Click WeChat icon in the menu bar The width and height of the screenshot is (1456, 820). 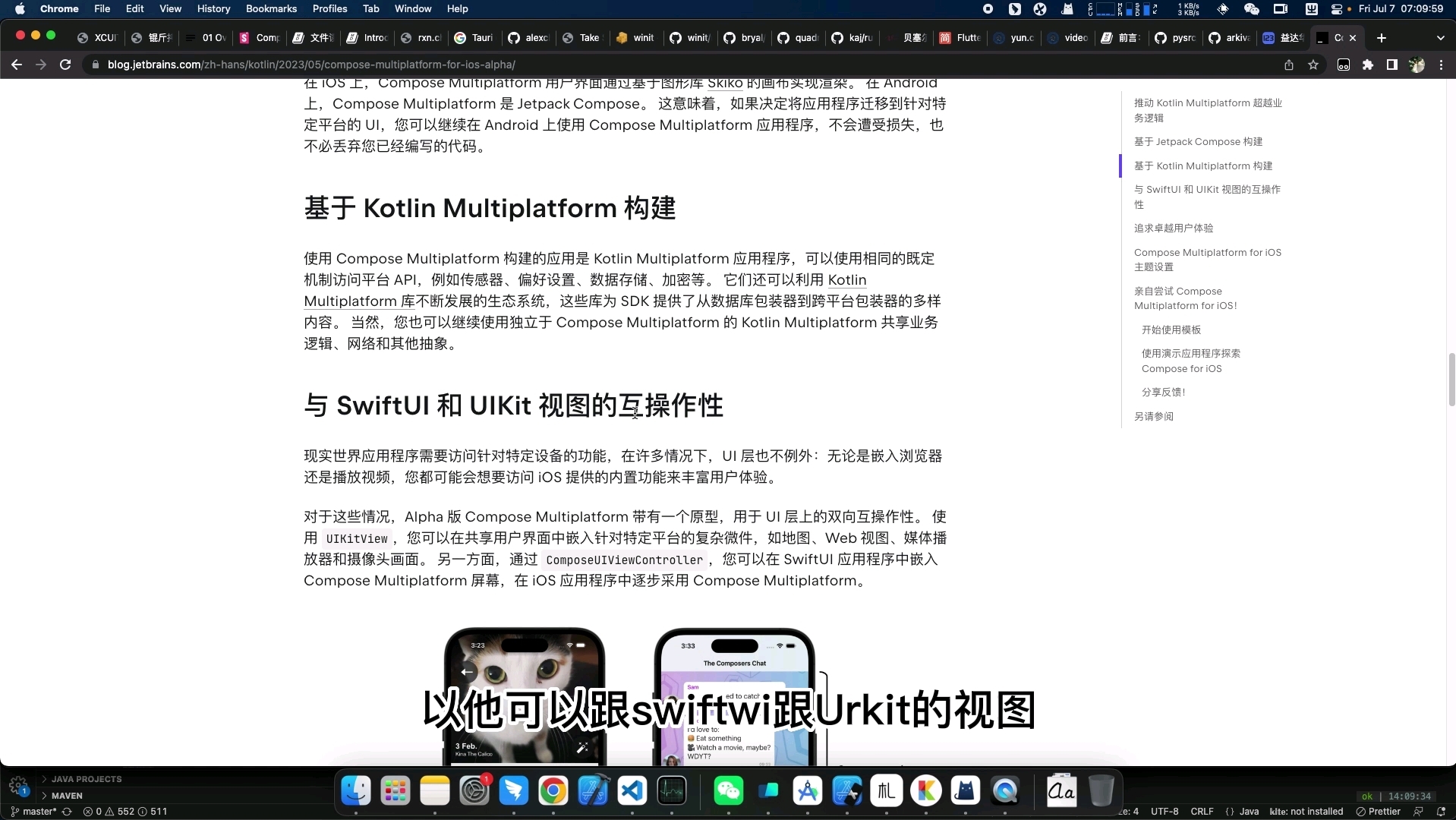point(1251,8)
